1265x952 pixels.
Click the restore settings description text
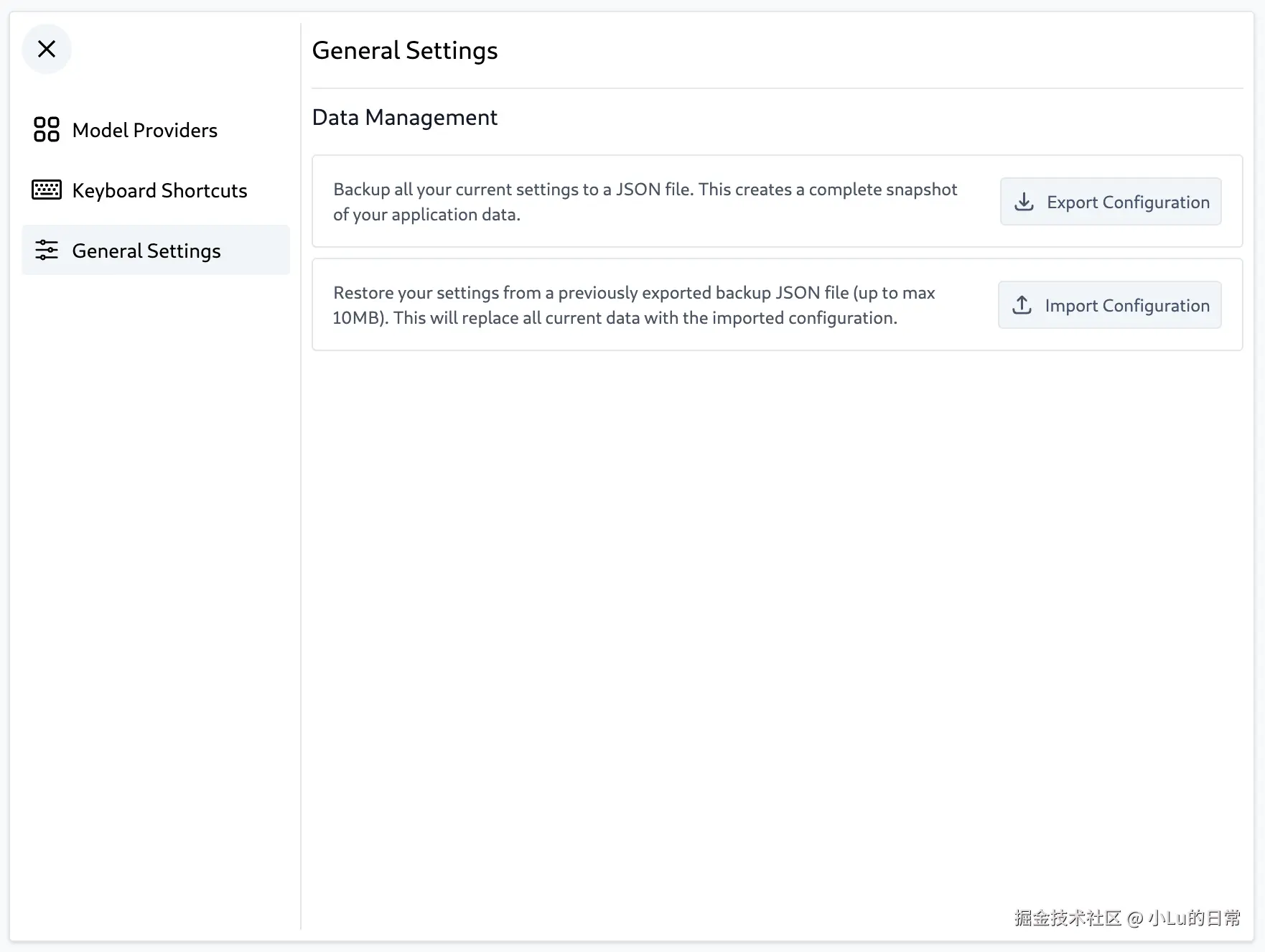633,305
